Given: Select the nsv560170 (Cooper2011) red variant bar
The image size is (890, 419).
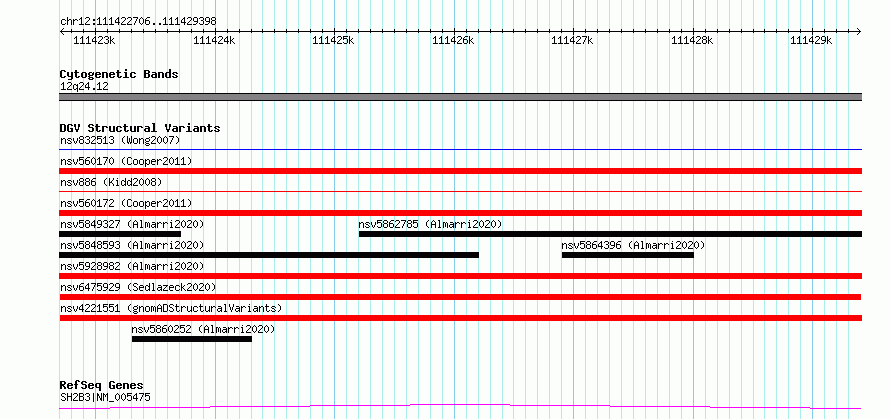Looking at the screenshot, I should [461, 171].
